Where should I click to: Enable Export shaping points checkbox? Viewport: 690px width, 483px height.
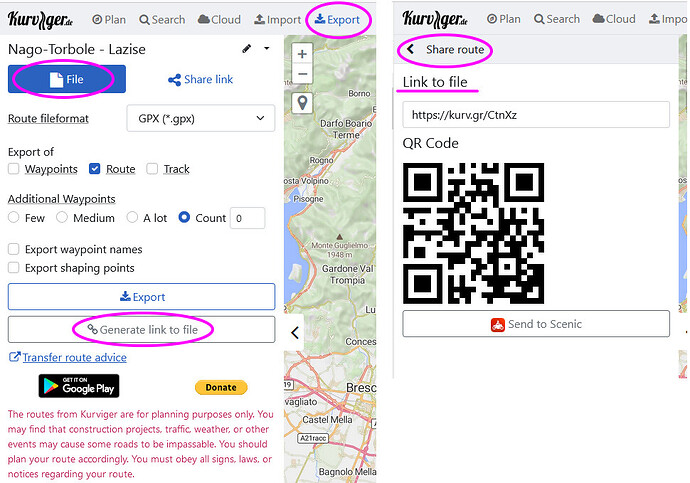click(x=14, y=268)
